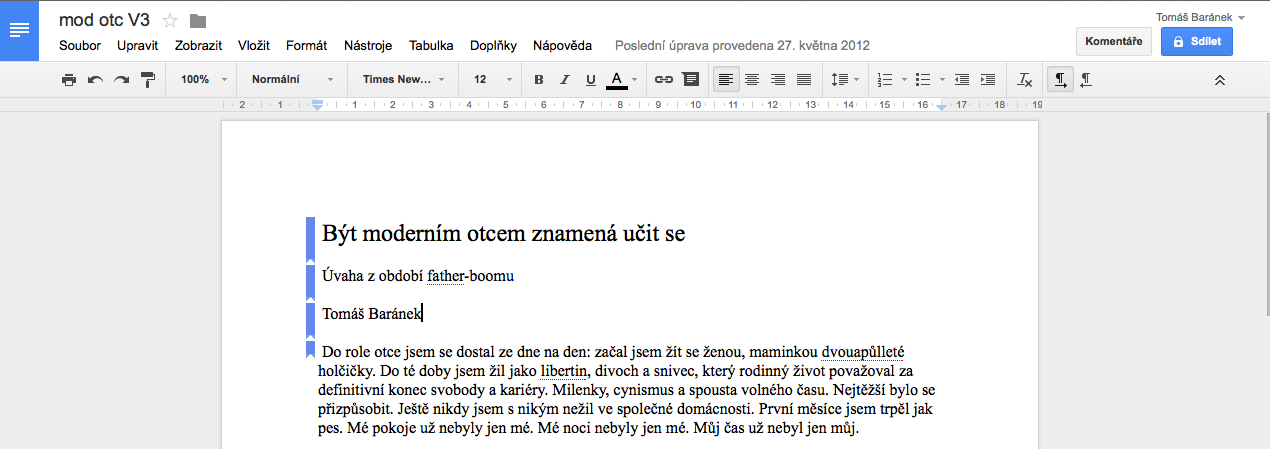This screenshot has height=449, width=1270.
Task: Click the document title mod otc V3
Action: 104,20
